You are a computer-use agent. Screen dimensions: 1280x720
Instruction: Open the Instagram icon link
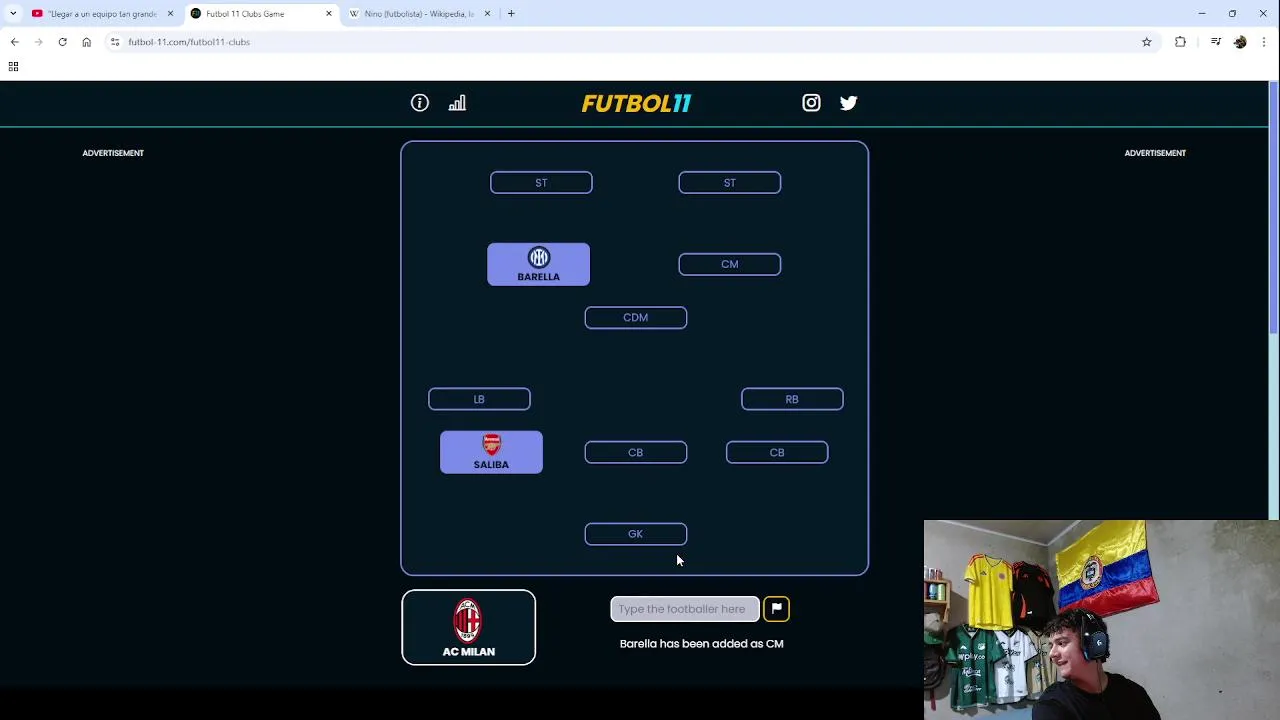[x=811, y=103]
